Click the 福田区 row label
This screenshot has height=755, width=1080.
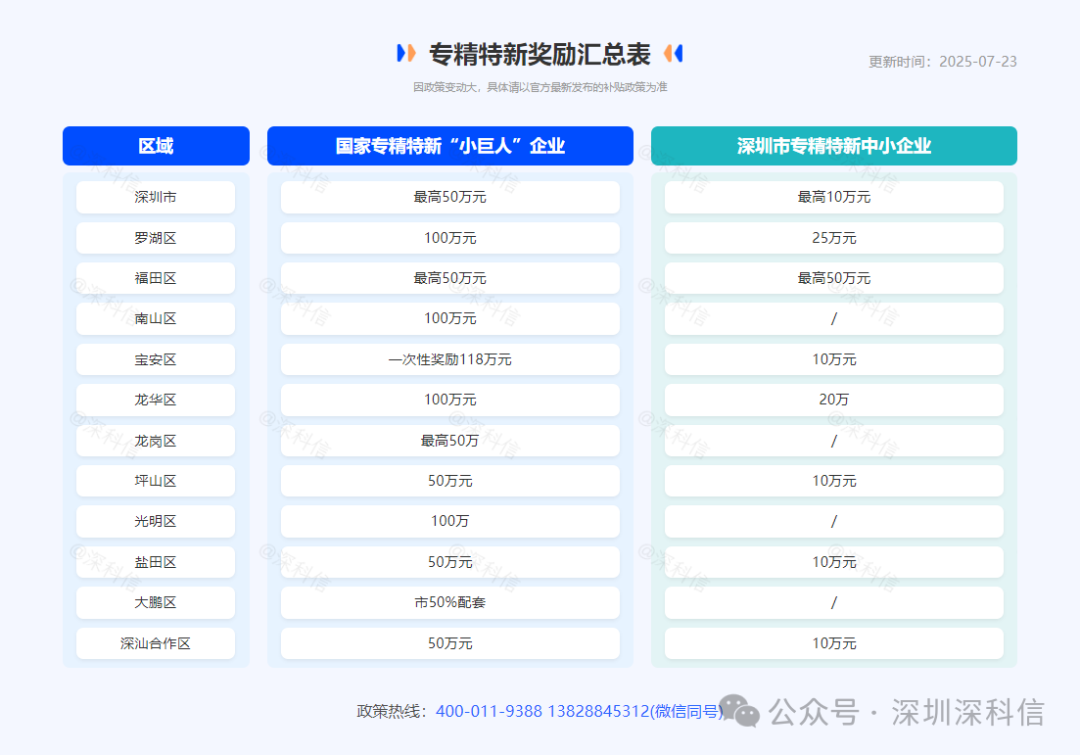(x=155, y=278)
